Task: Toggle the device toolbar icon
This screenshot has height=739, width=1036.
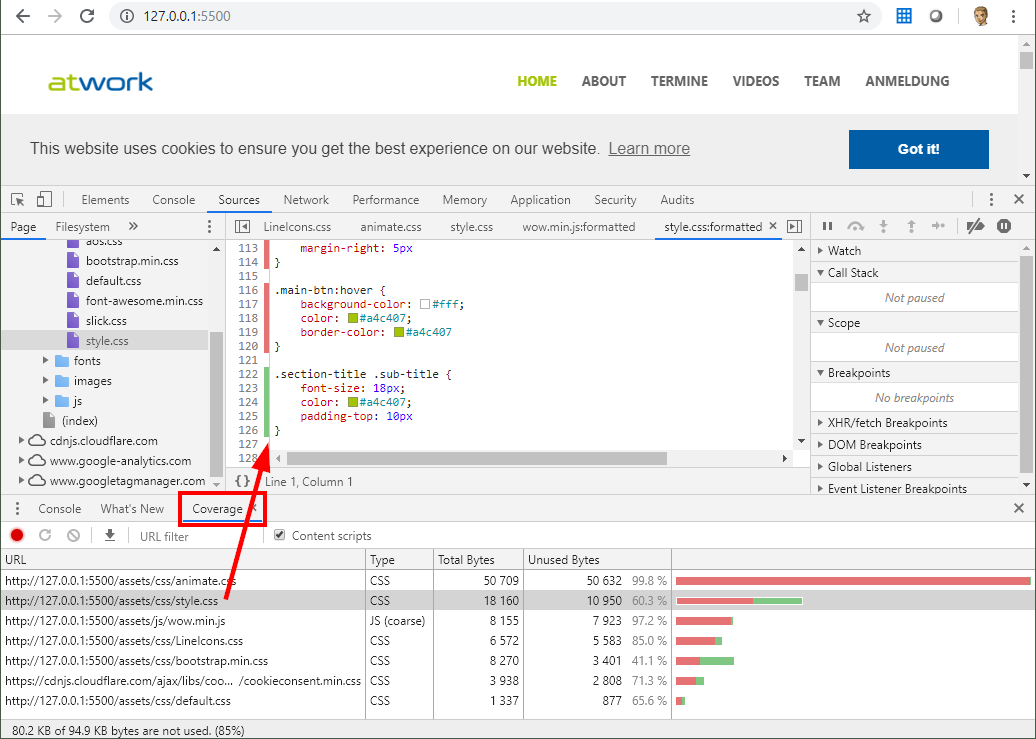Action: tap(44, 200)
